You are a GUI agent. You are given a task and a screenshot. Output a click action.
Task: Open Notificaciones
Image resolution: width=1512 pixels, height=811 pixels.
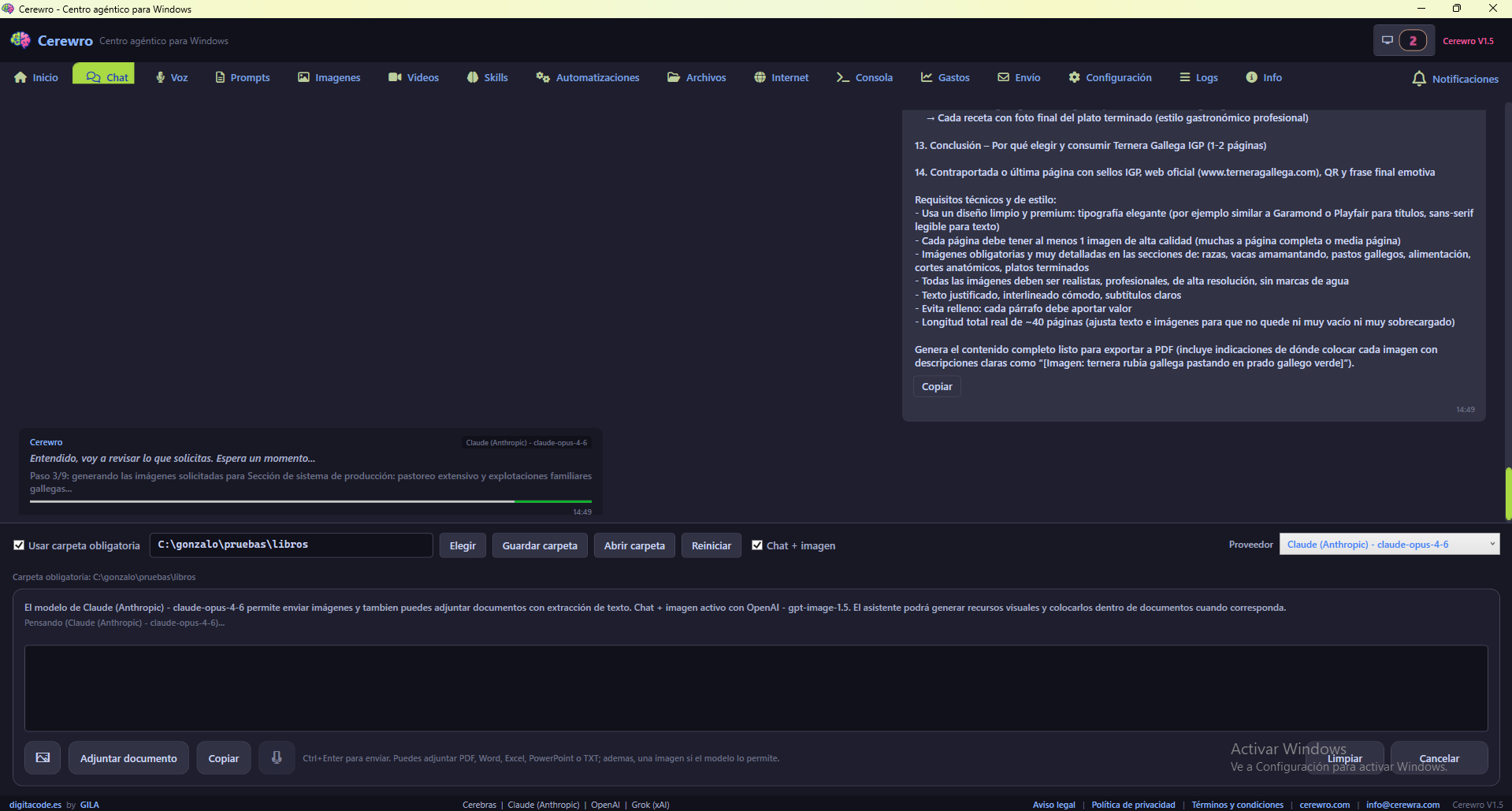point(1454,79)
